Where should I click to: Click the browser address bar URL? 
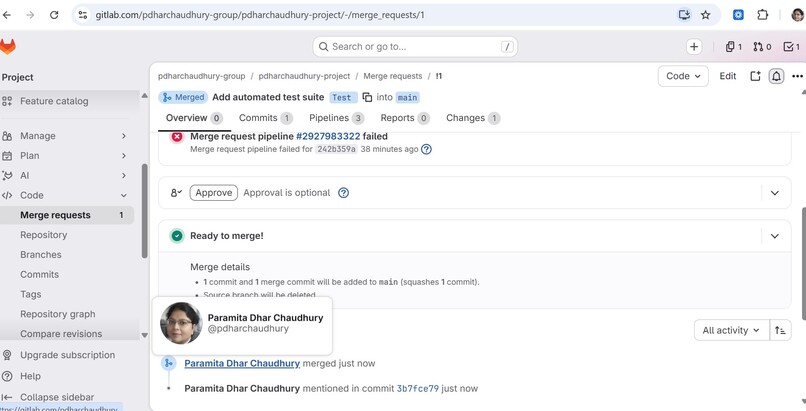coord(260,15)
